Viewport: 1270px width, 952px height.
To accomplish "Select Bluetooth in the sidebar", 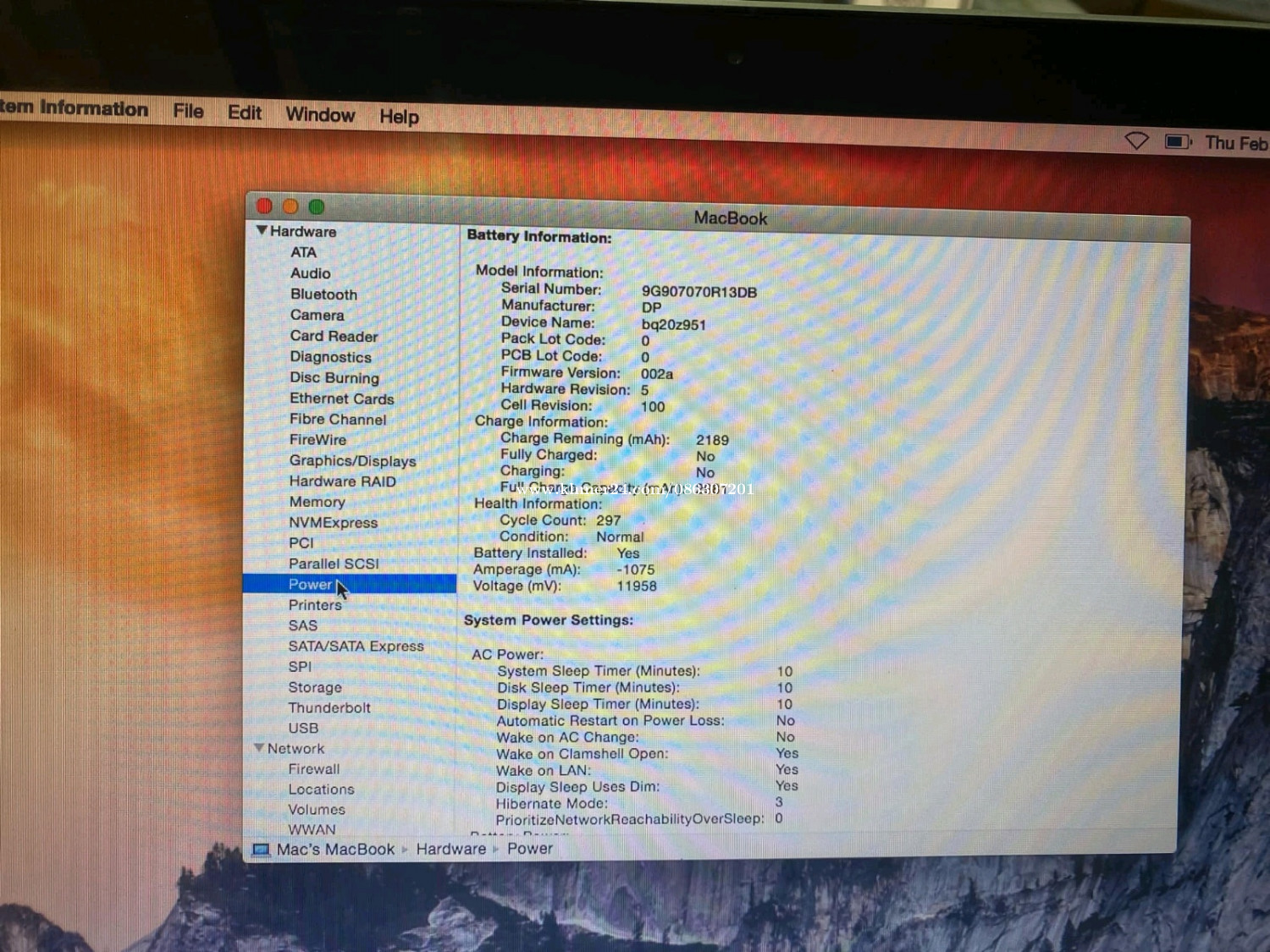I will pos(323,294).
